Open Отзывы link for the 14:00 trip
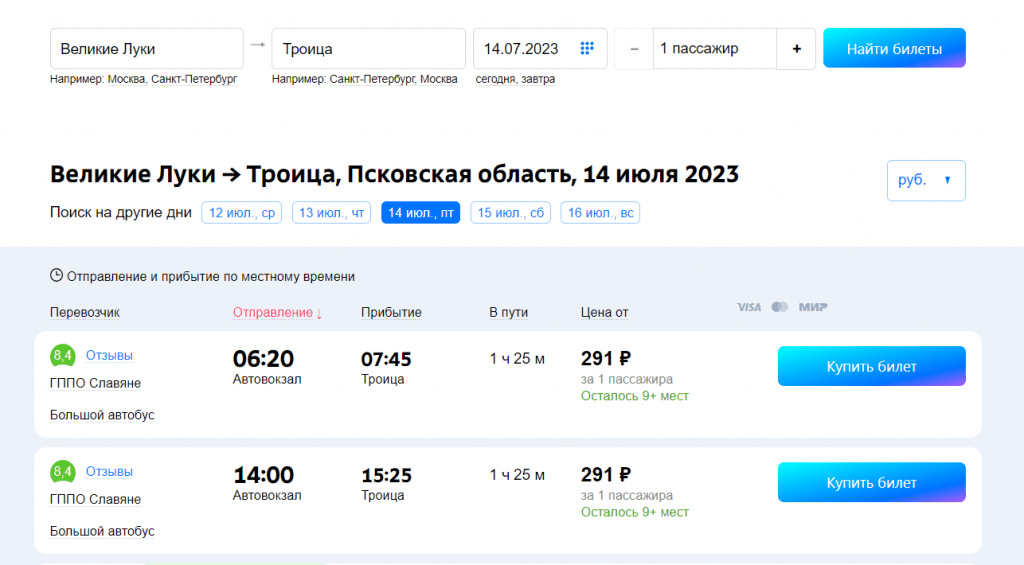This screenshot has height=565, width=1024. point(109,472)
